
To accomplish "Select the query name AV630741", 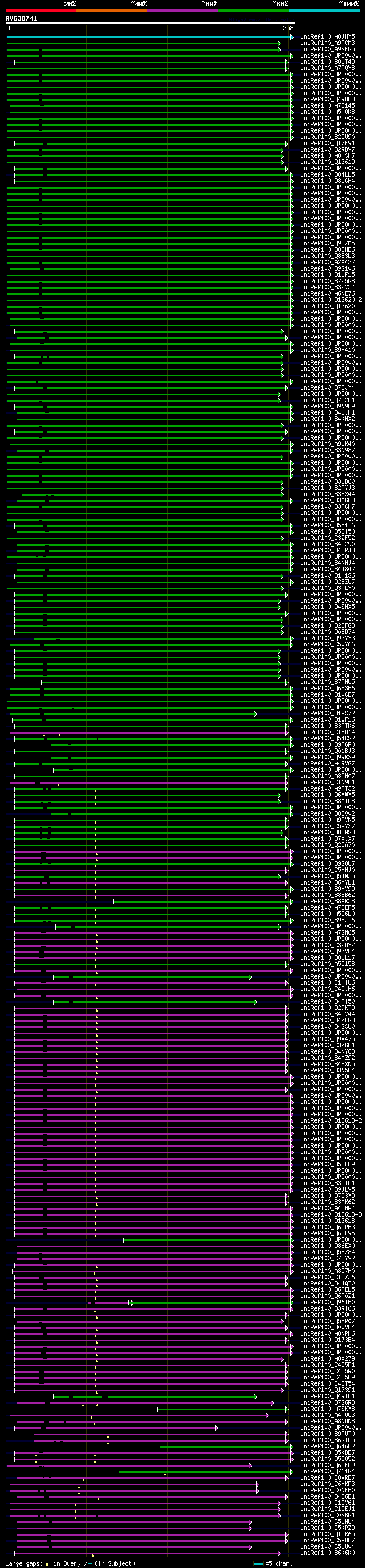I will coord(21,18).
